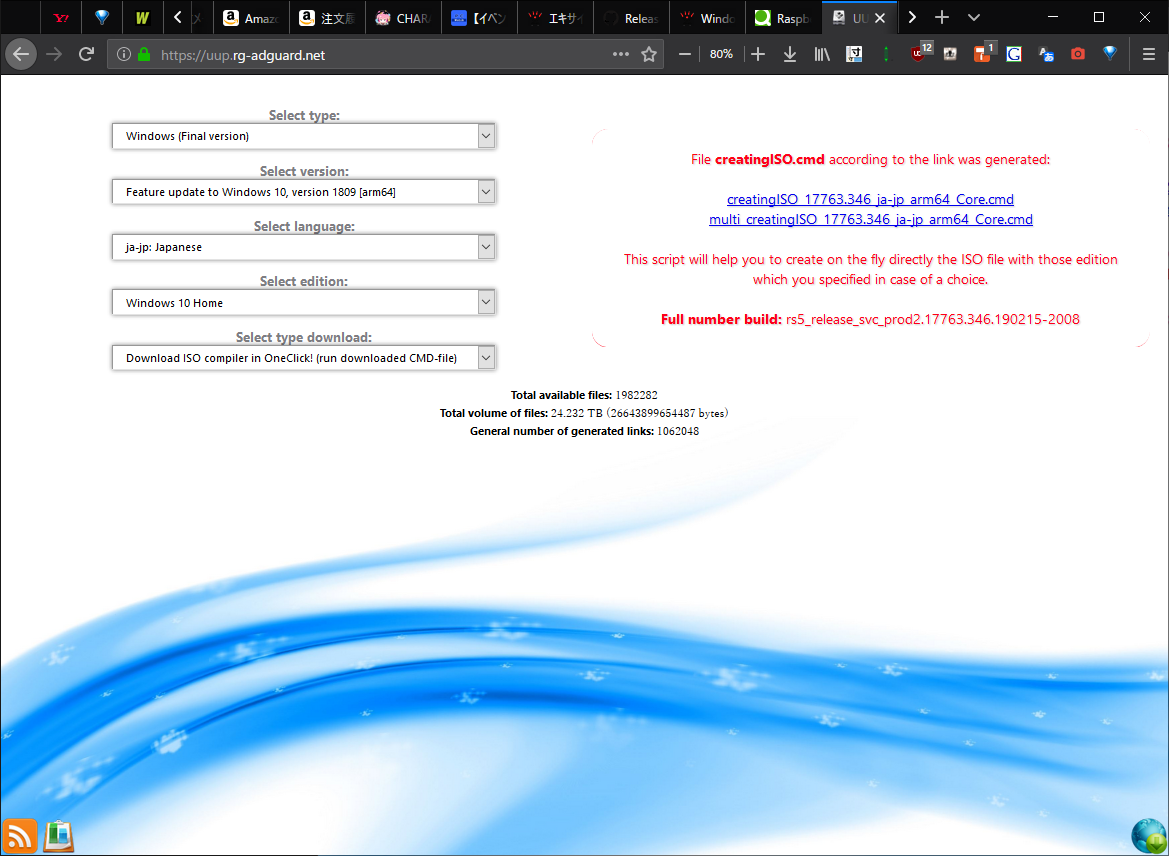1169x856 pixels.
Task: Switch to the W pinned tab
Action: coord(142,18)
